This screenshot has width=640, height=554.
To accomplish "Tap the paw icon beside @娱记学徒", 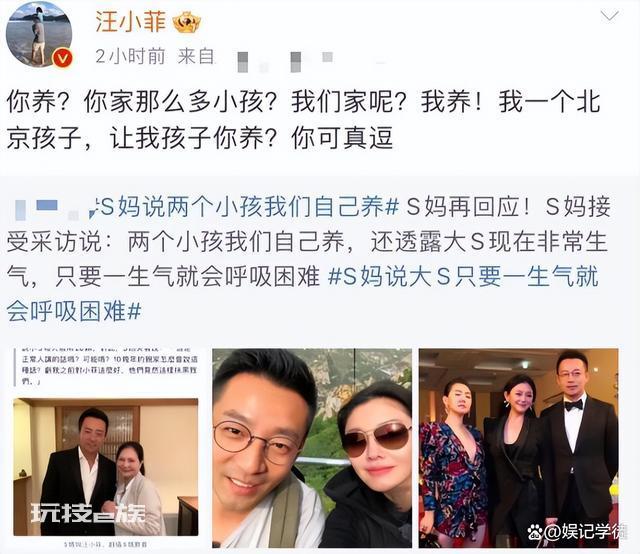I will [x=535, y=532].
